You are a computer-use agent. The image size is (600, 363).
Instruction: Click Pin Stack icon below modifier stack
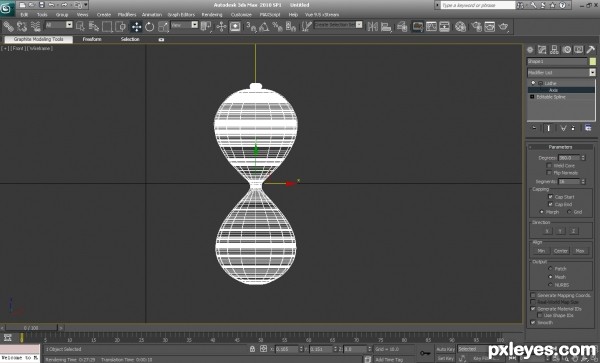pos(535,128)
